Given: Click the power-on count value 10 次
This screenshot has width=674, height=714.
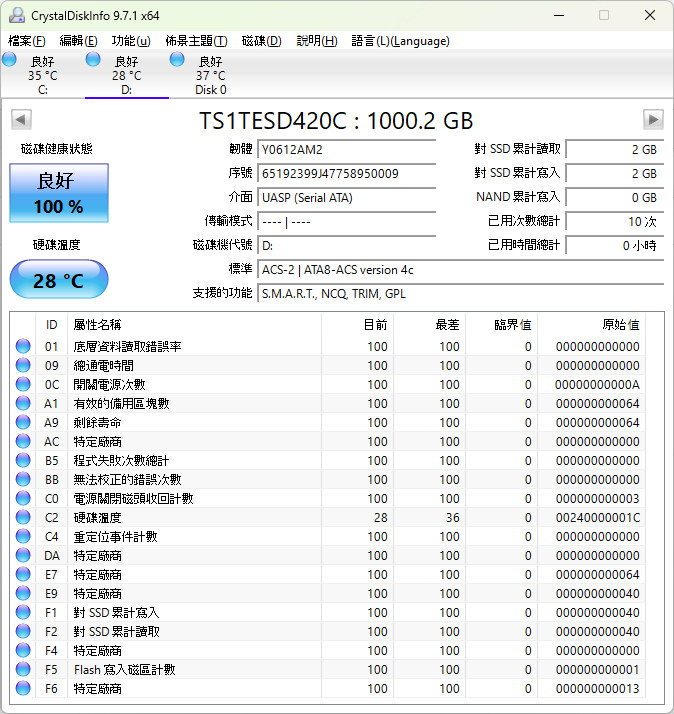Looking at the screenshot, I should pos(615,221).
